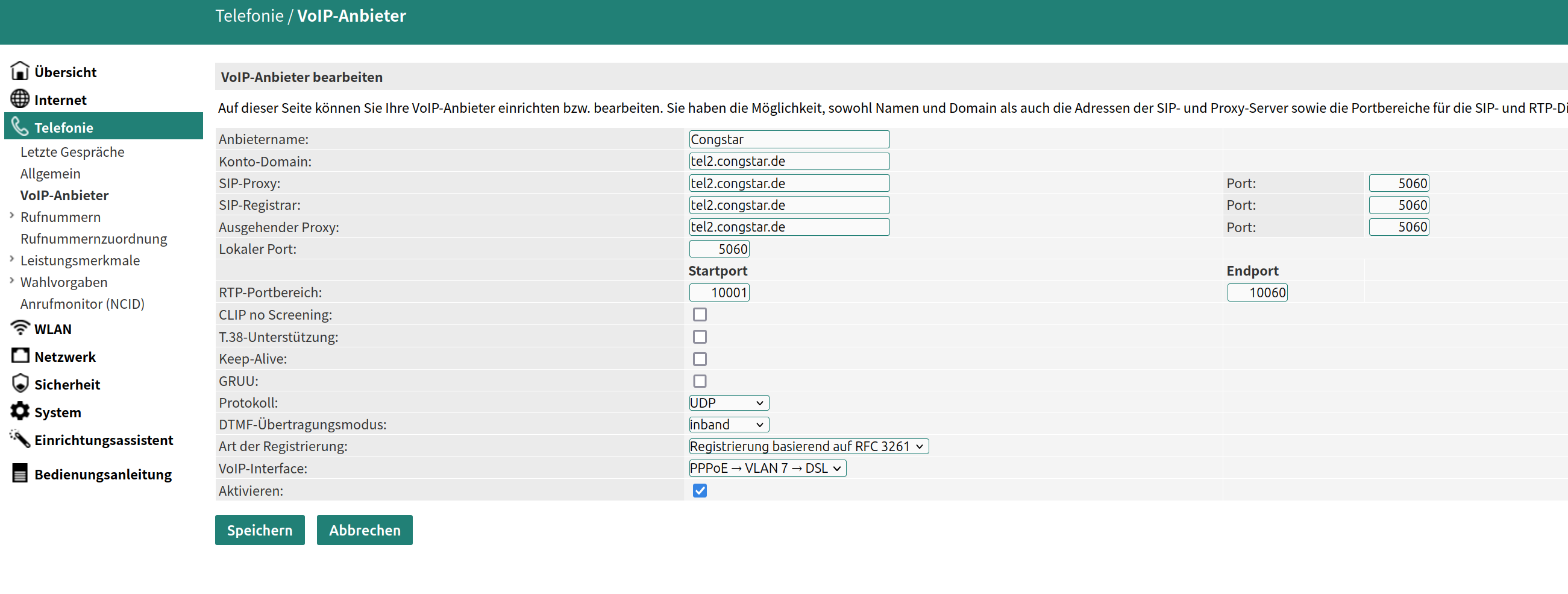The image size is (1568, 594).
Task: Uncheck the Aktivieren checkbox
Action: pyautogui.click(x=700, y=490)
